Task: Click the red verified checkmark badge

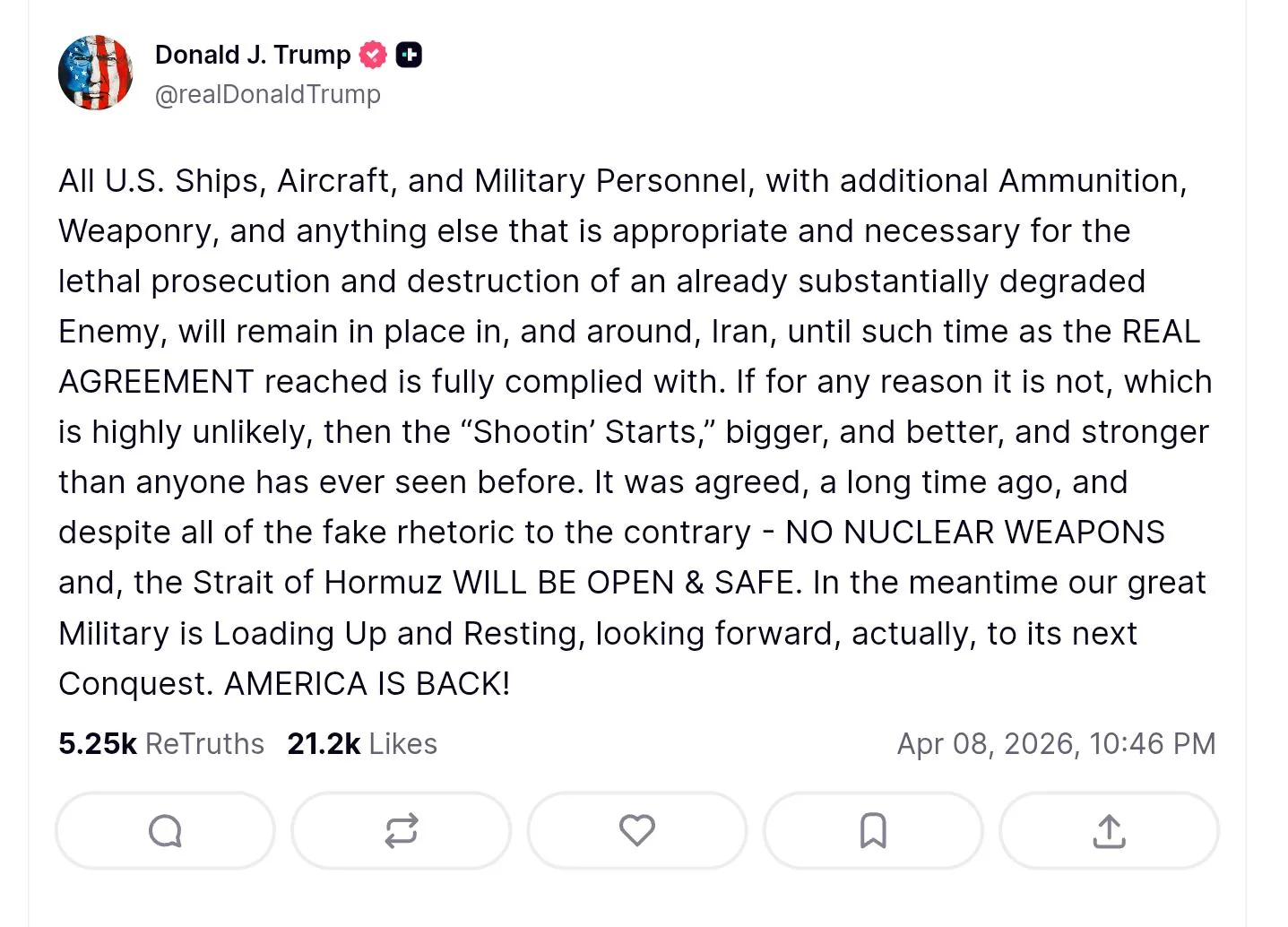Action: coord(373,56)
